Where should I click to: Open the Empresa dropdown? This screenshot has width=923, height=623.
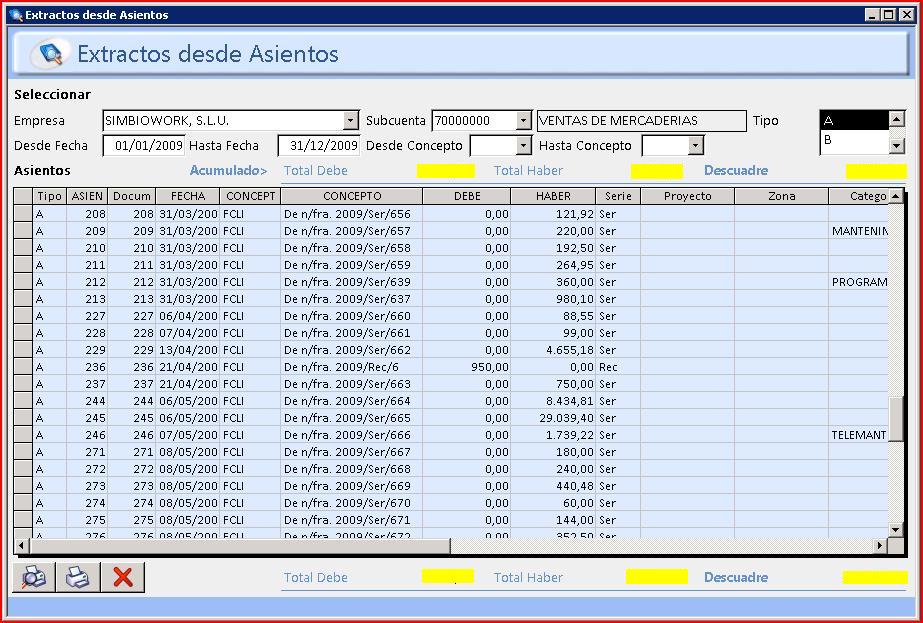[x=350, y=121]
